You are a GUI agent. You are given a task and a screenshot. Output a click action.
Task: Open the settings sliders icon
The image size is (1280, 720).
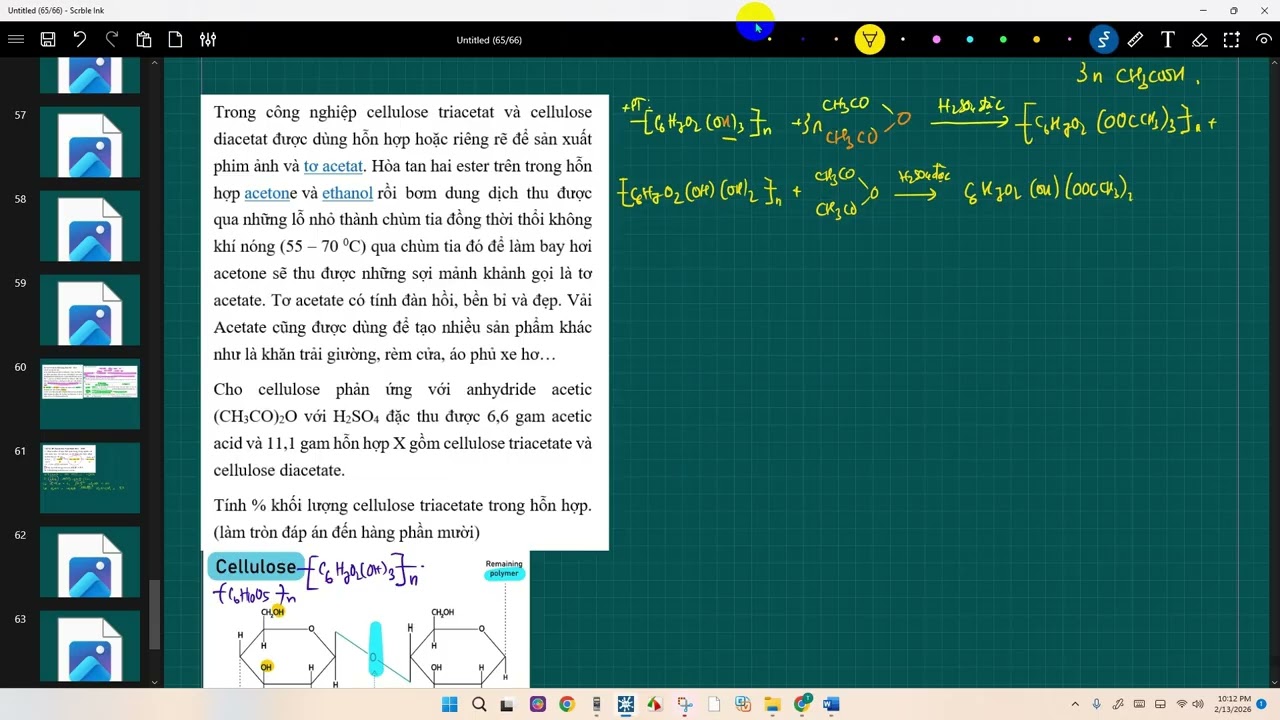click(x=208, y=40)
